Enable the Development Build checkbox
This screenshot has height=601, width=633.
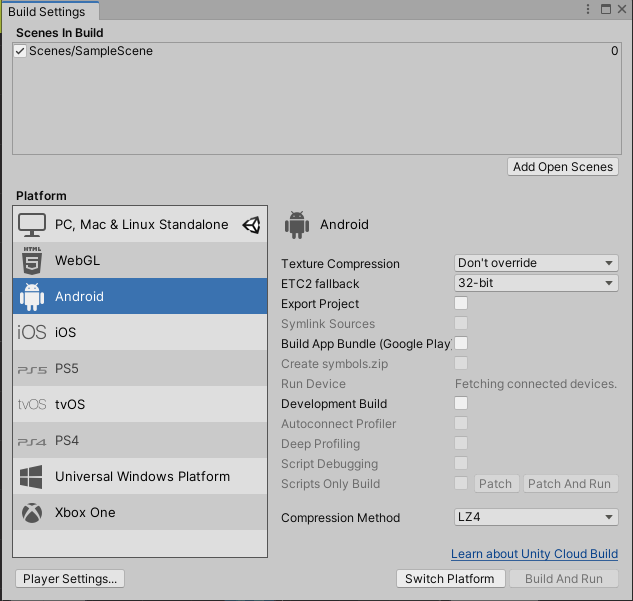461,403
